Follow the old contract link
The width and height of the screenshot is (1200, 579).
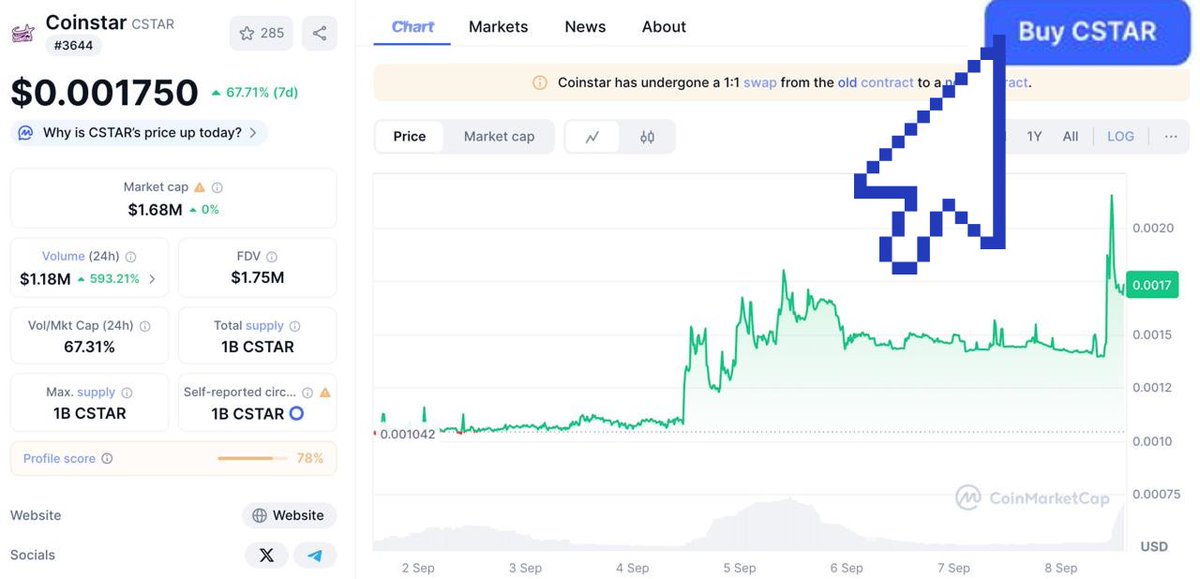tap(876, 83)
